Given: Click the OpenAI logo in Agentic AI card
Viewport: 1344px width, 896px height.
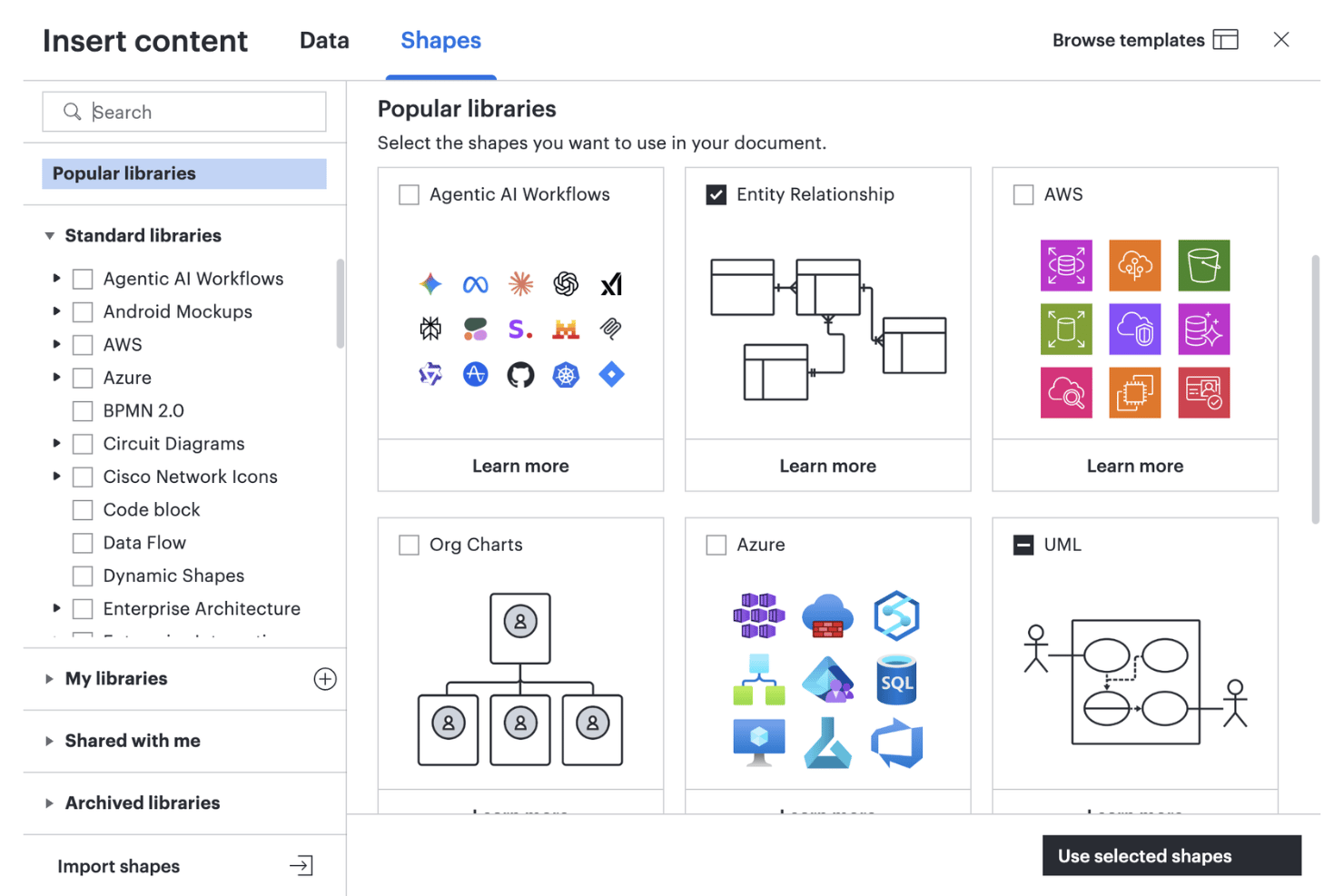Looking at the screenshot, I should pyautogui.click(x=566, y=284).
